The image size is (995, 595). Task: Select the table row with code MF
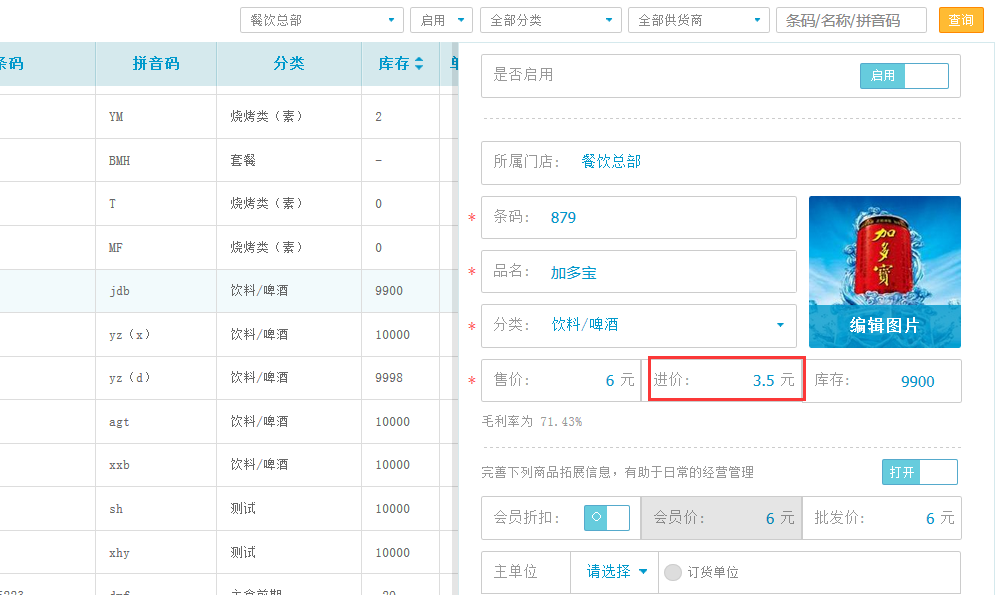click(x=228, y=247)
